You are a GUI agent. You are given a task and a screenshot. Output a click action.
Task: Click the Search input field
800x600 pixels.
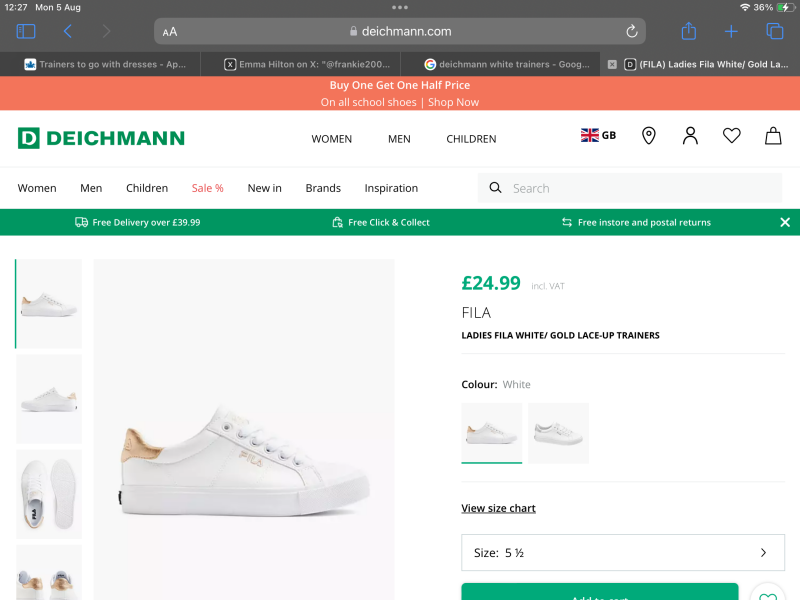pos(630,188)
